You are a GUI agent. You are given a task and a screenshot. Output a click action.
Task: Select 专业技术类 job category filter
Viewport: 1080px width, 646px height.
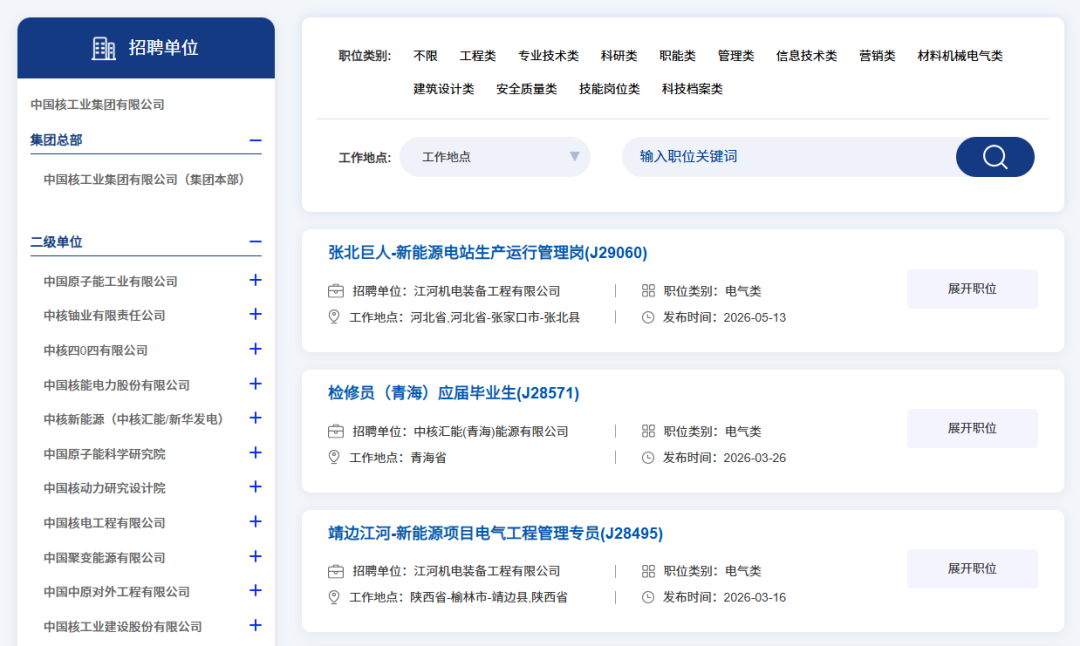point(548,56)
